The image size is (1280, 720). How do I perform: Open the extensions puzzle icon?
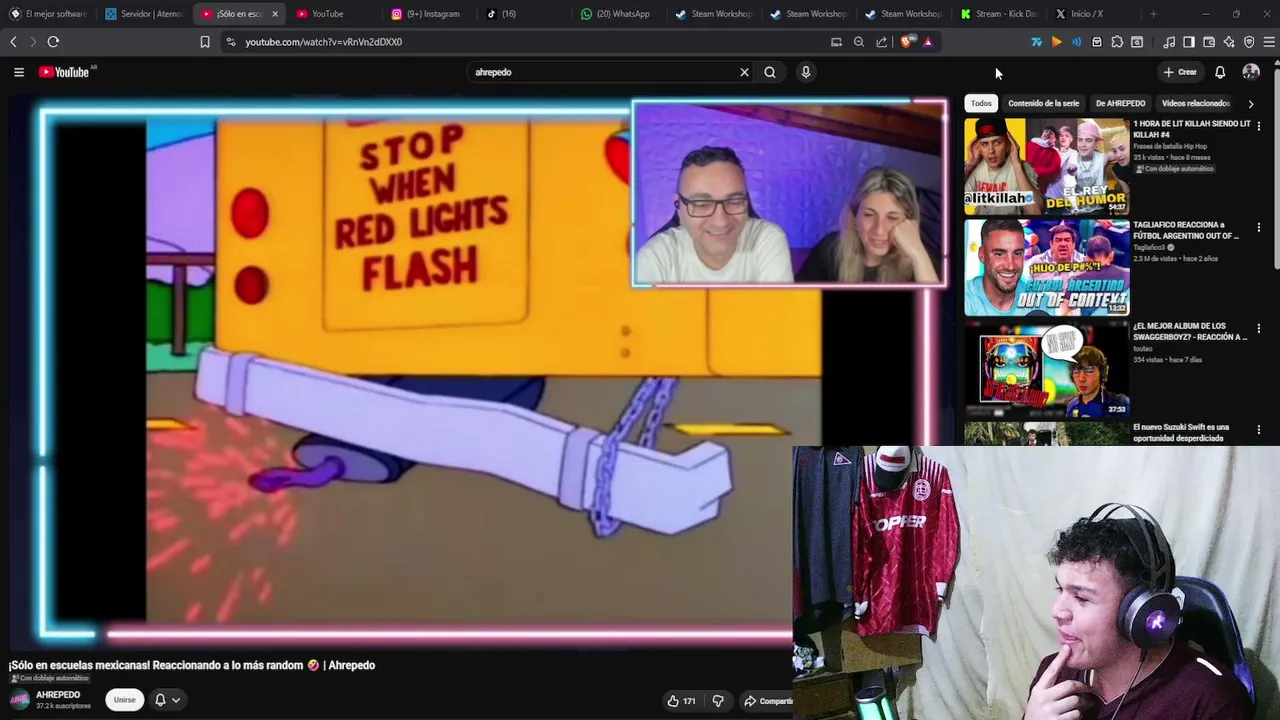[x=1117, y=42]
